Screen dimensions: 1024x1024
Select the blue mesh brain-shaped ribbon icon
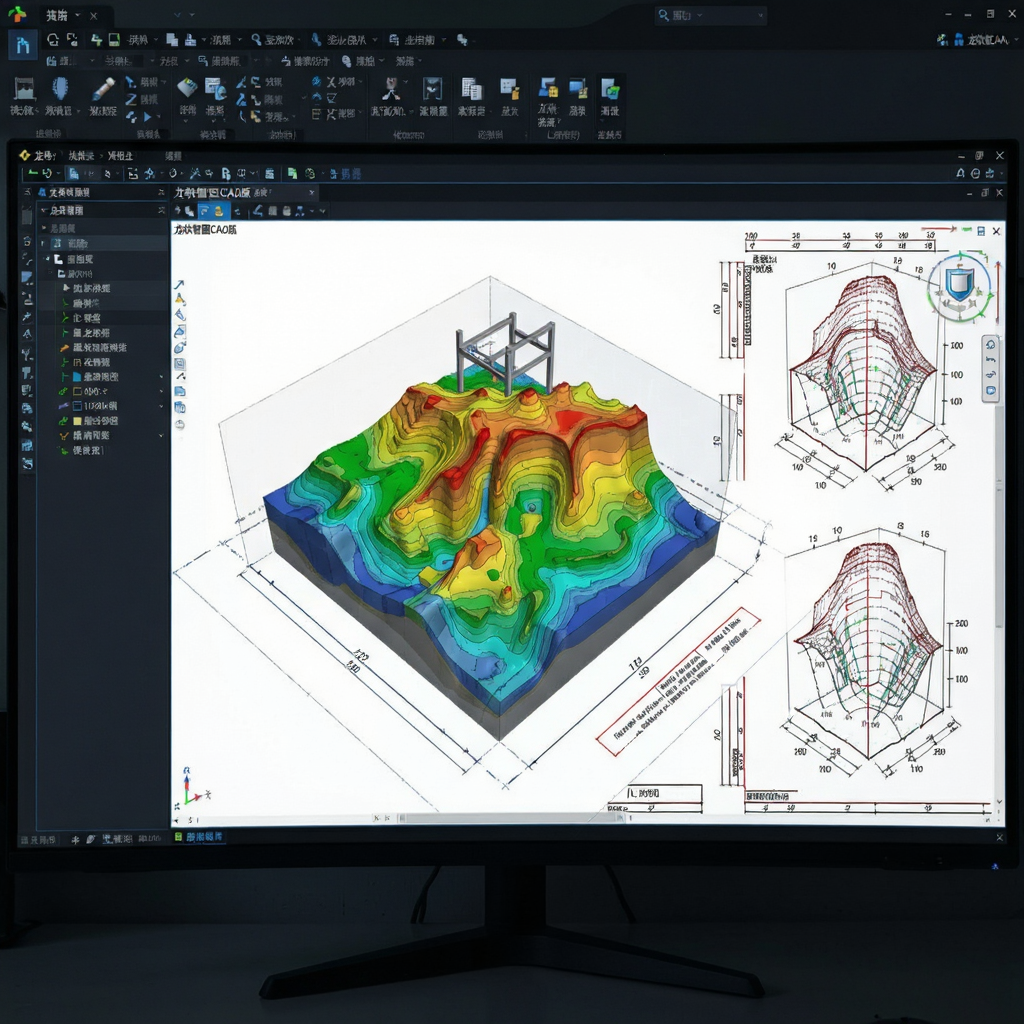click(60, 89)
